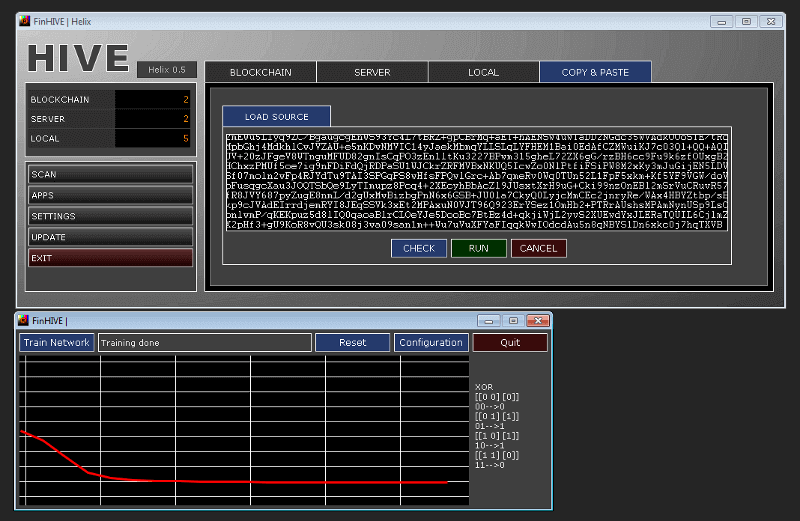Click the red EXIT button
This screenshot has width=800, height=521.
click(x=111, y=258)
